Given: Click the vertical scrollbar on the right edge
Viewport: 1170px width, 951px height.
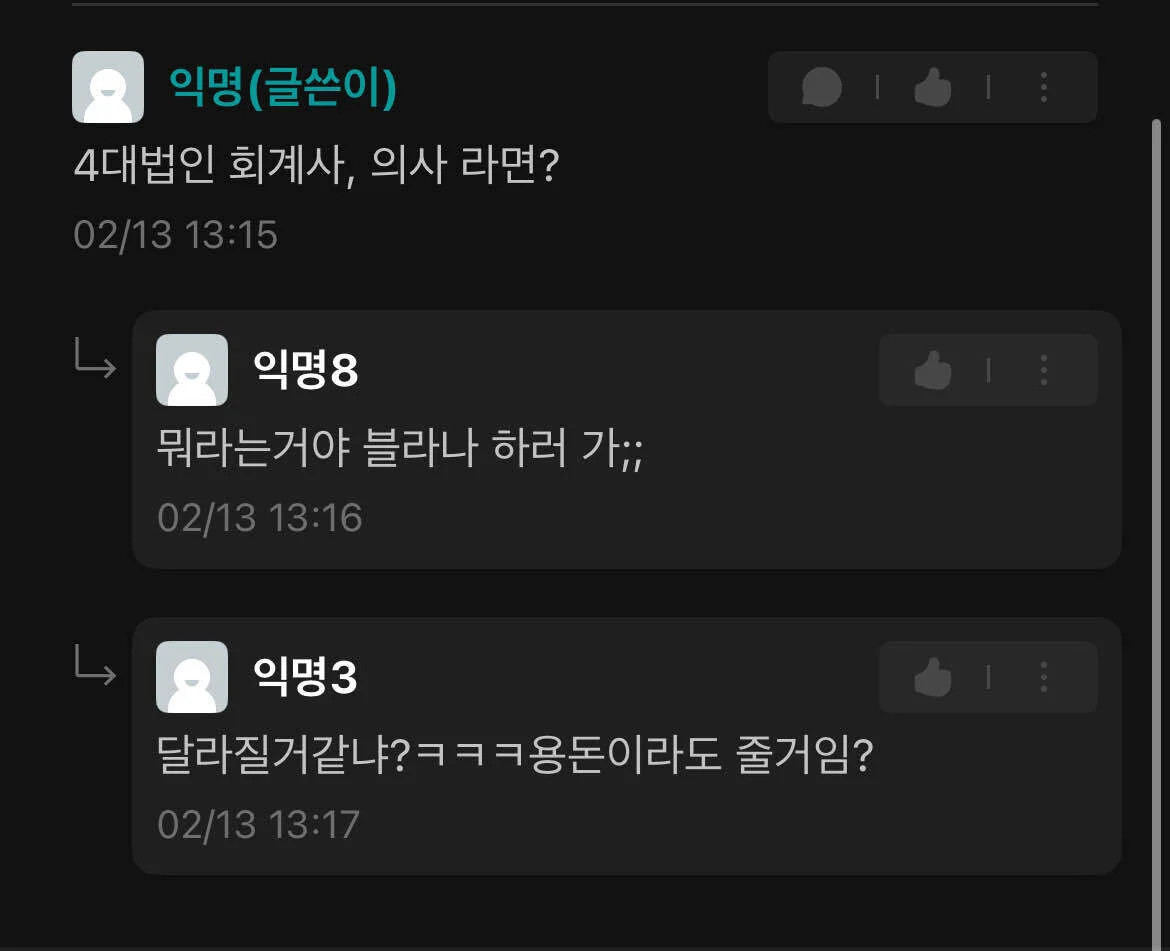Looking at the screenshot, I should [x=1156, y=533].
